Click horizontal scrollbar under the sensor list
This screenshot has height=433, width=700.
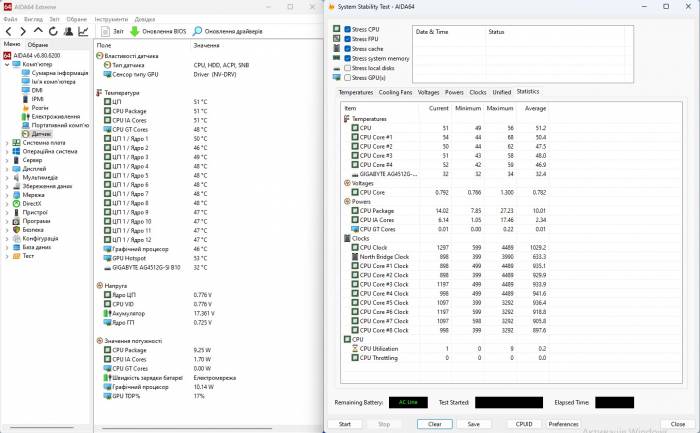[187, 429]
